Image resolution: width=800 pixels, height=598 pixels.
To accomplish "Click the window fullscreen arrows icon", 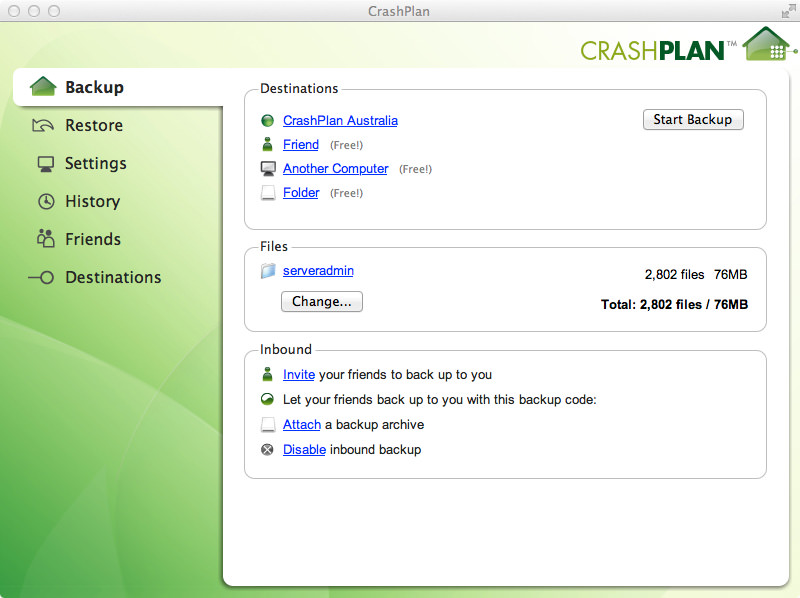I will [788, 11].
